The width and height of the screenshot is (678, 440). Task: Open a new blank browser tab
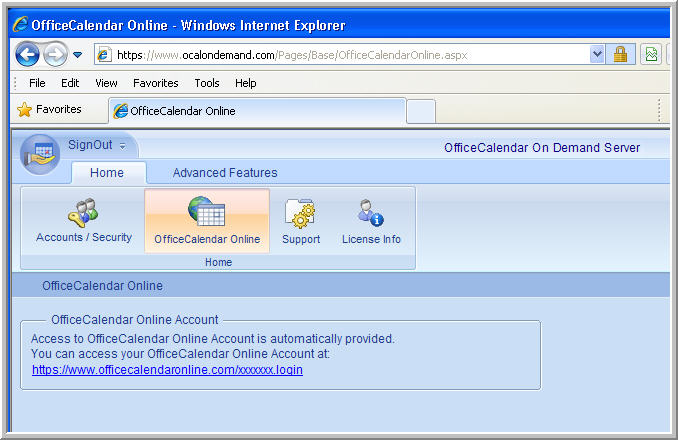[421, 111]
